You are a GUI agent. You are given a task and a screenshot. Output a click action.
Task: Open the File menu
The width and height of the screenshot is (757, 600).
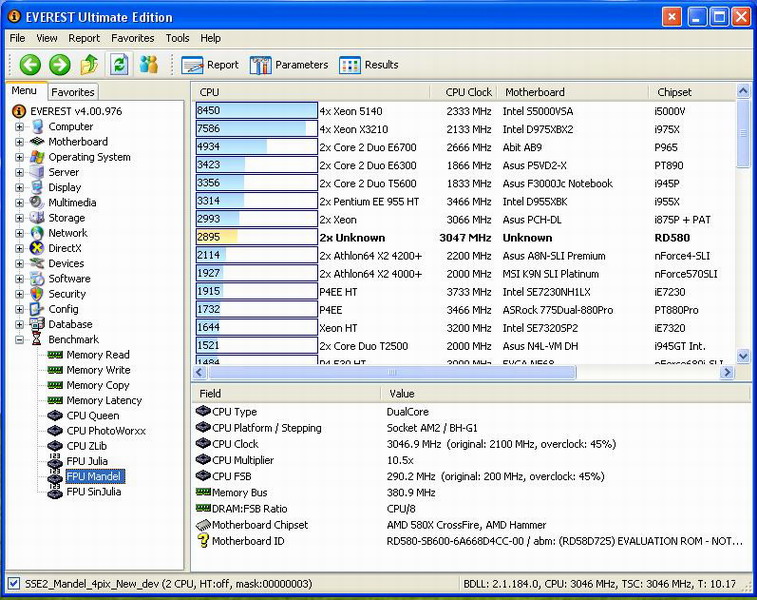(17, 38)
